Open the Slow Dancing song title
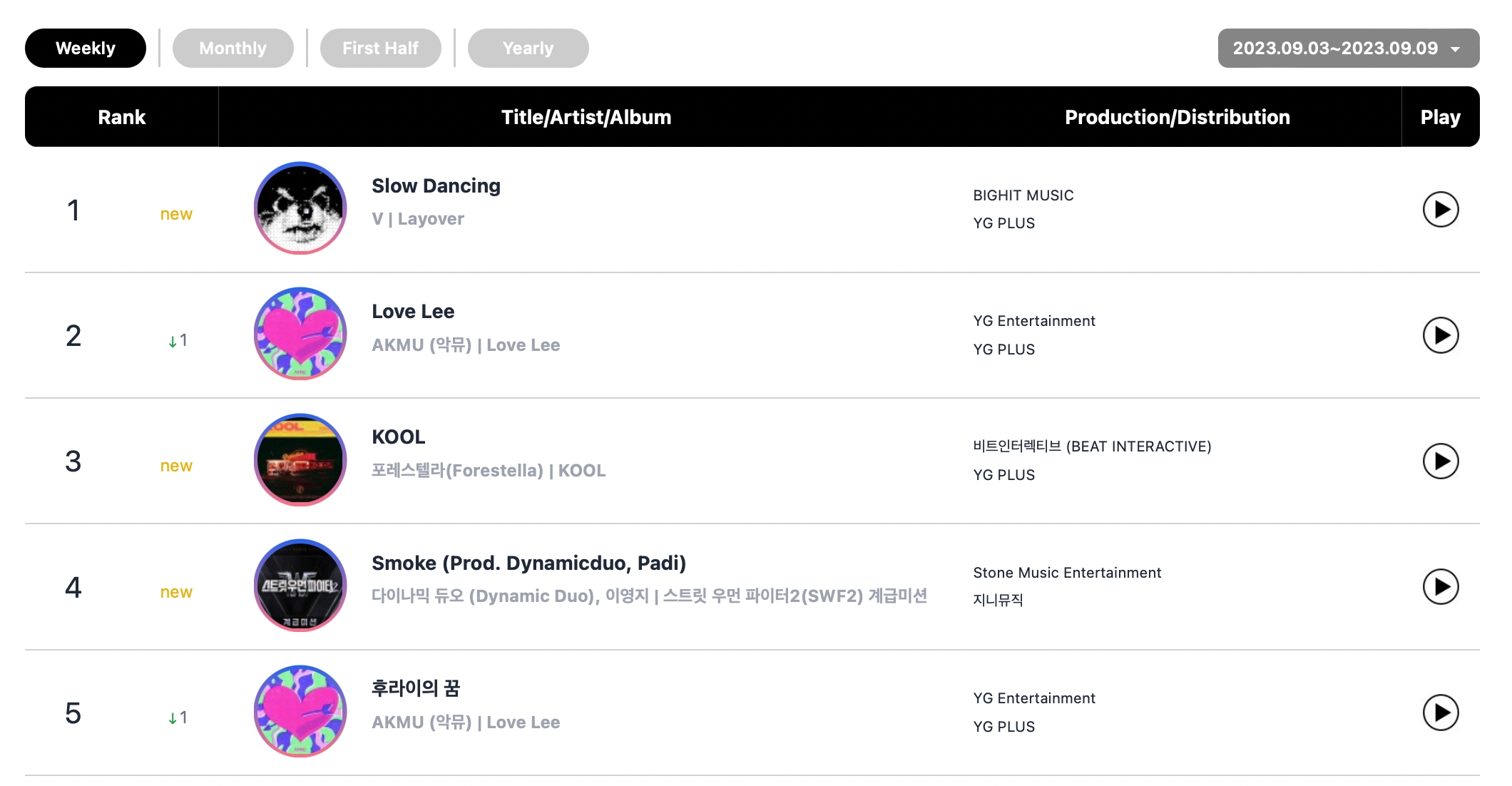Screen dimensions: 1512x786 click(x=436, y=186)
